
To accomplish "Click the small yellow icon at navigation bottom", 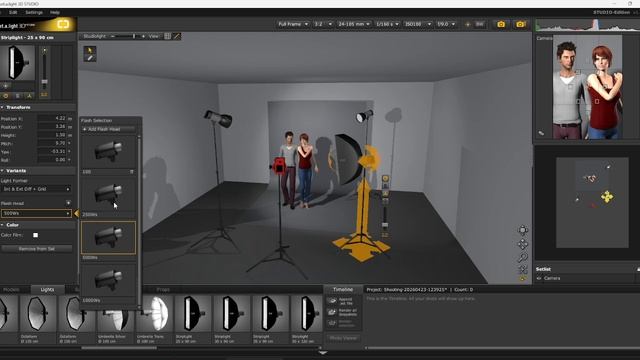I will pyautogui.click(x=523, y=279).
